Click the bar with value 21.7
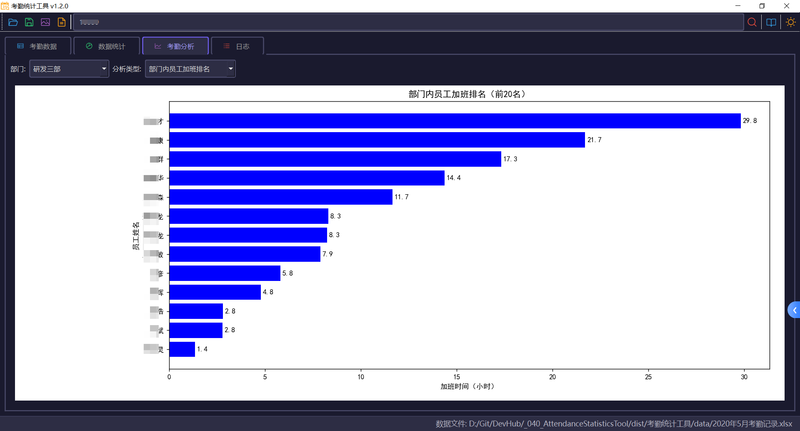800x431 pixels. [377, 140]
